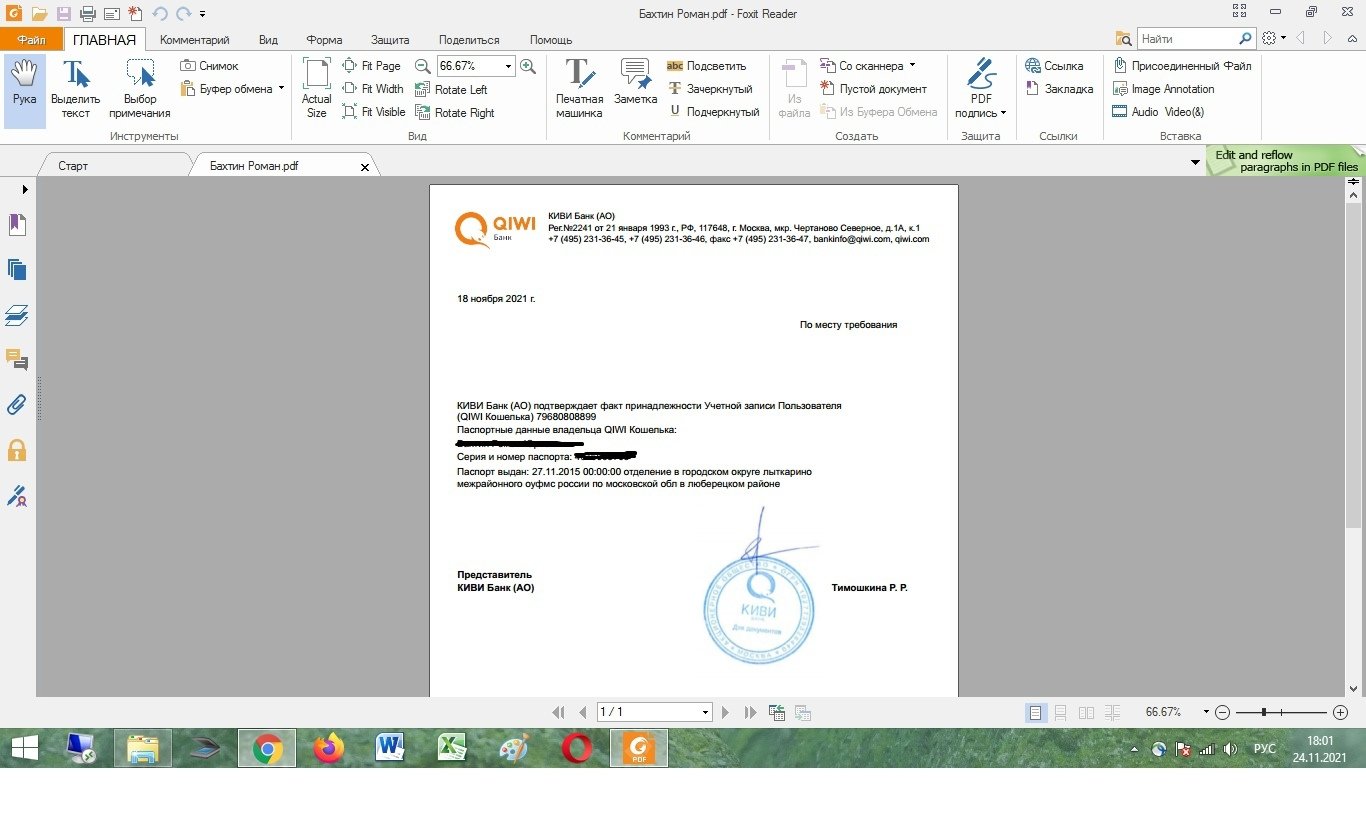
Task: Click the Actual Size view icon
Action: point(316,88)
